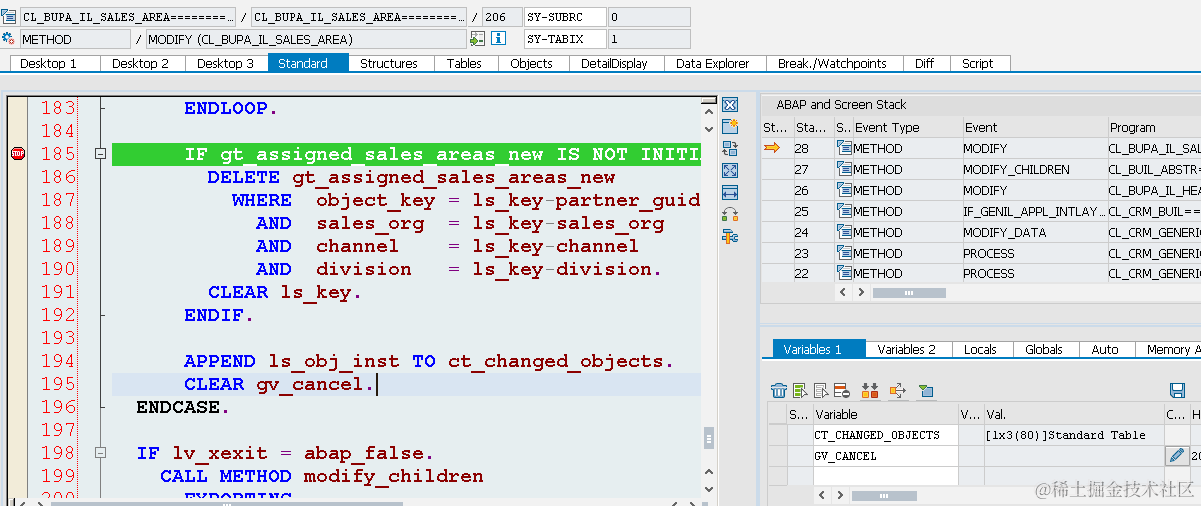Click the orange squares with down arrows icon
1201x506 pixels.
(869, 390)
